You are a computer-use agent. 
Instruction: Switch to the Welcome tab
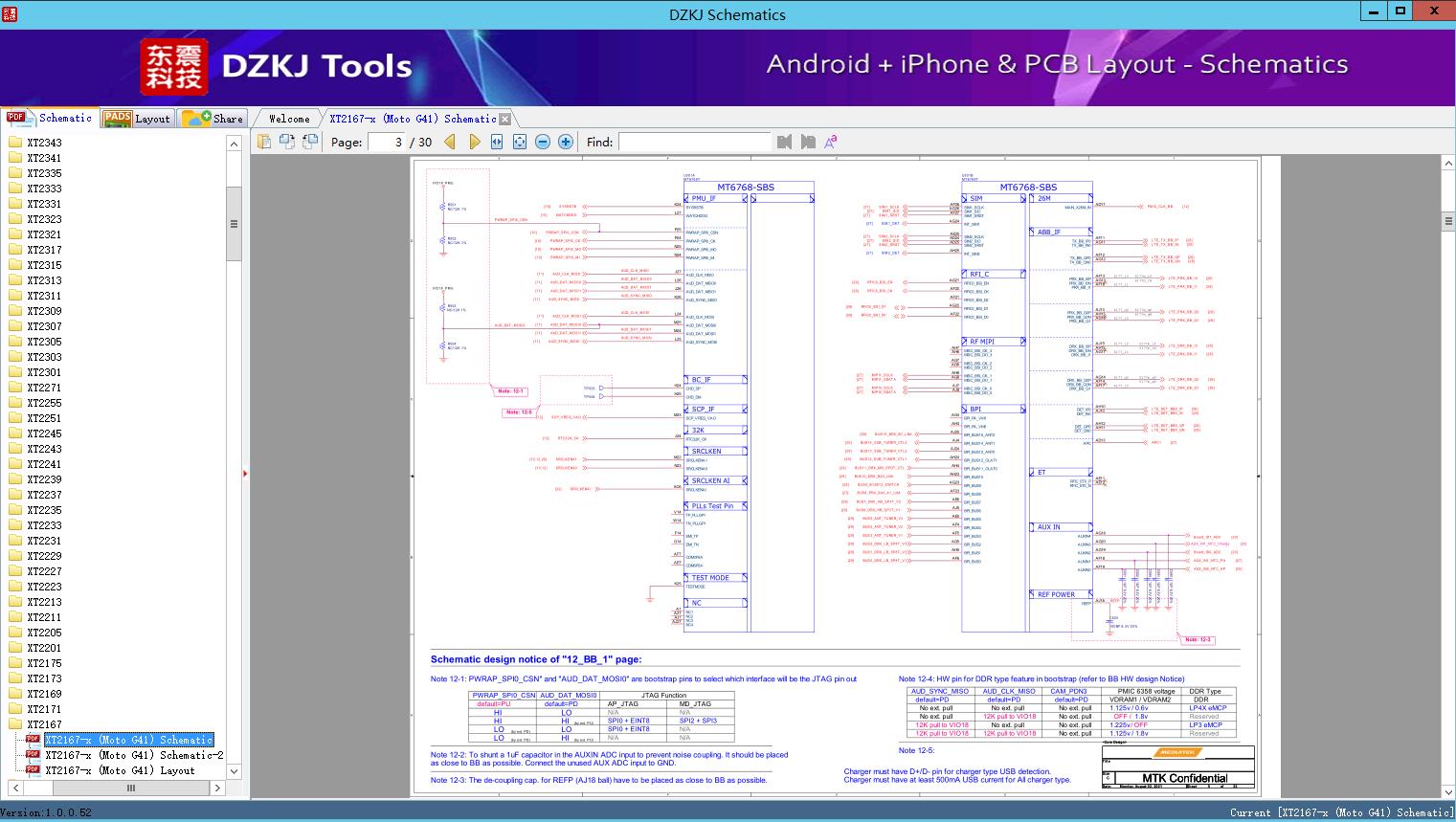click(289, 119)
